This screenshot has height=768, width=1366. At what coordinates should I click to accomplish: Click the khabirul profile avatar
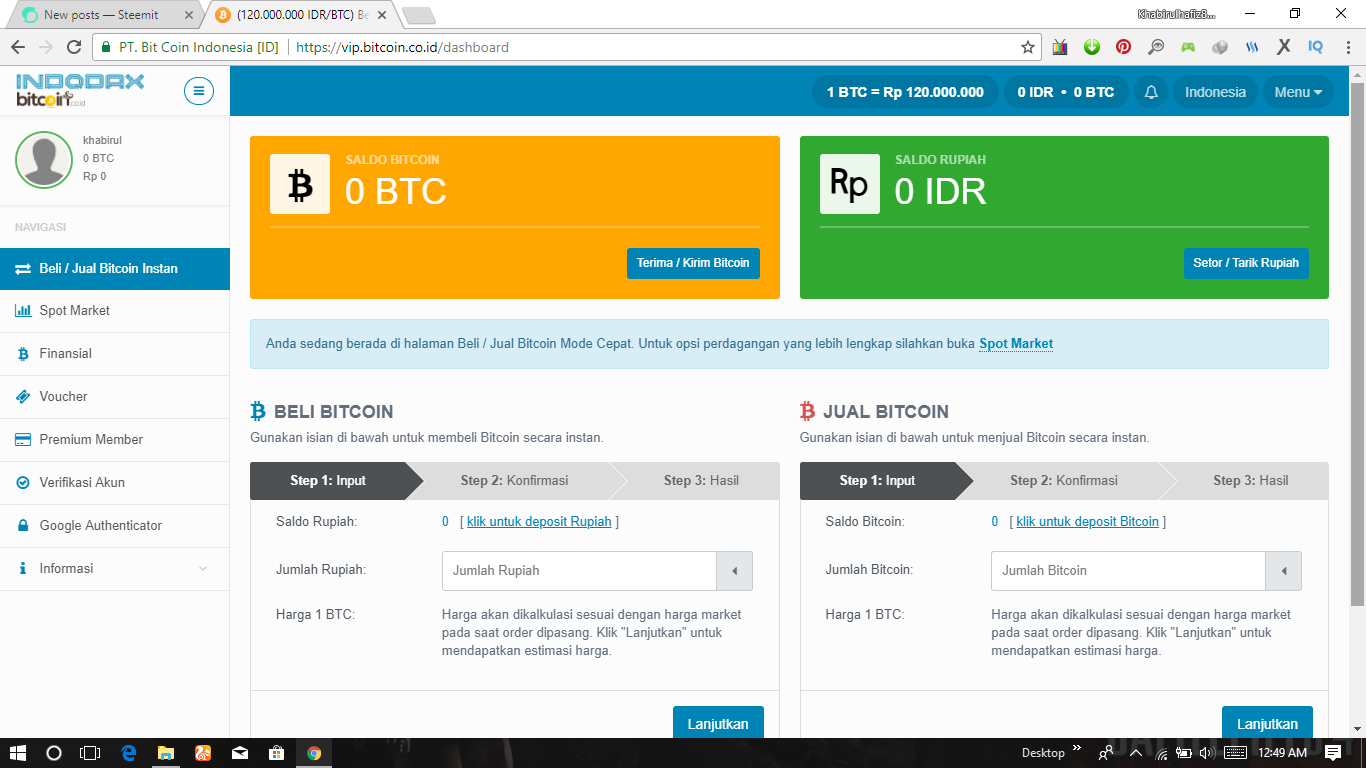(44, 160)
